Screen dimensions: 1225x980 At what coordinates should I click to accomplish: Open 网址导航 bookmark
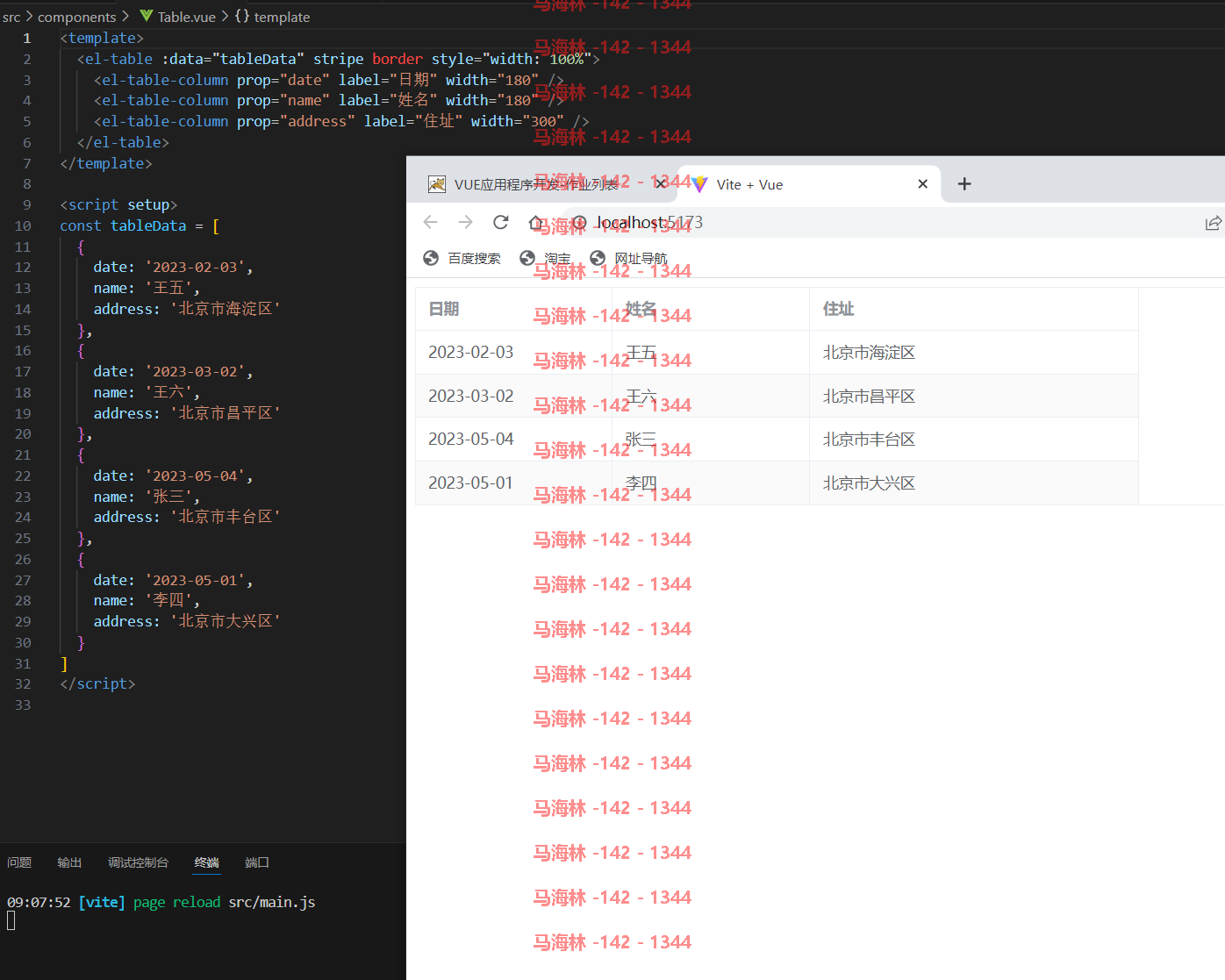[x=628, y=258]
